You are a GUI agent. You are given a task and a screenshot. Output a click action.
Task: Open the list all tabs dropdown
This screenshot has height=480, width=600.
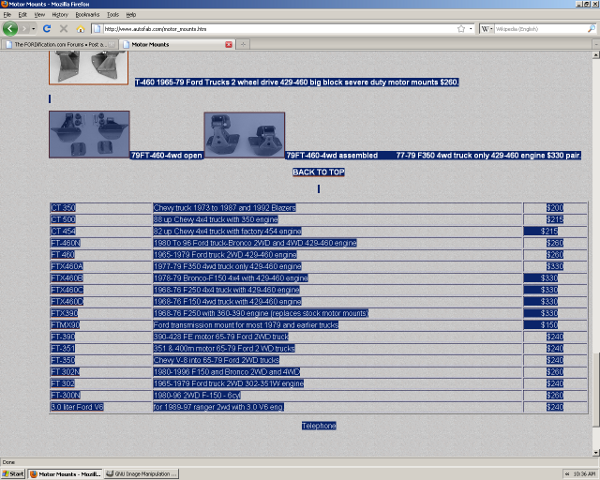[x=596, y=45]
